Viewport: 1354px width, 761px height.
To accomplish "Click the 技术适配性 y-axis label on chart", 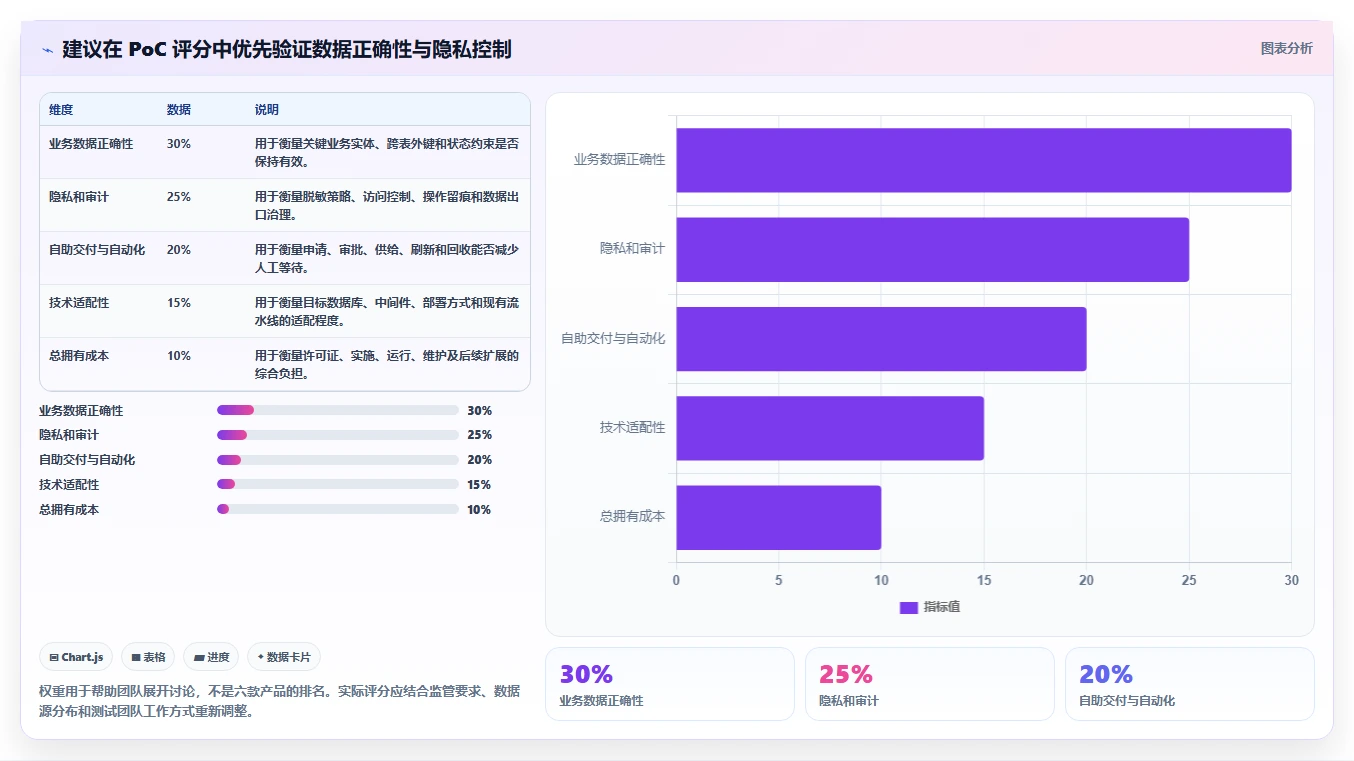I will (x=632, y=427).
